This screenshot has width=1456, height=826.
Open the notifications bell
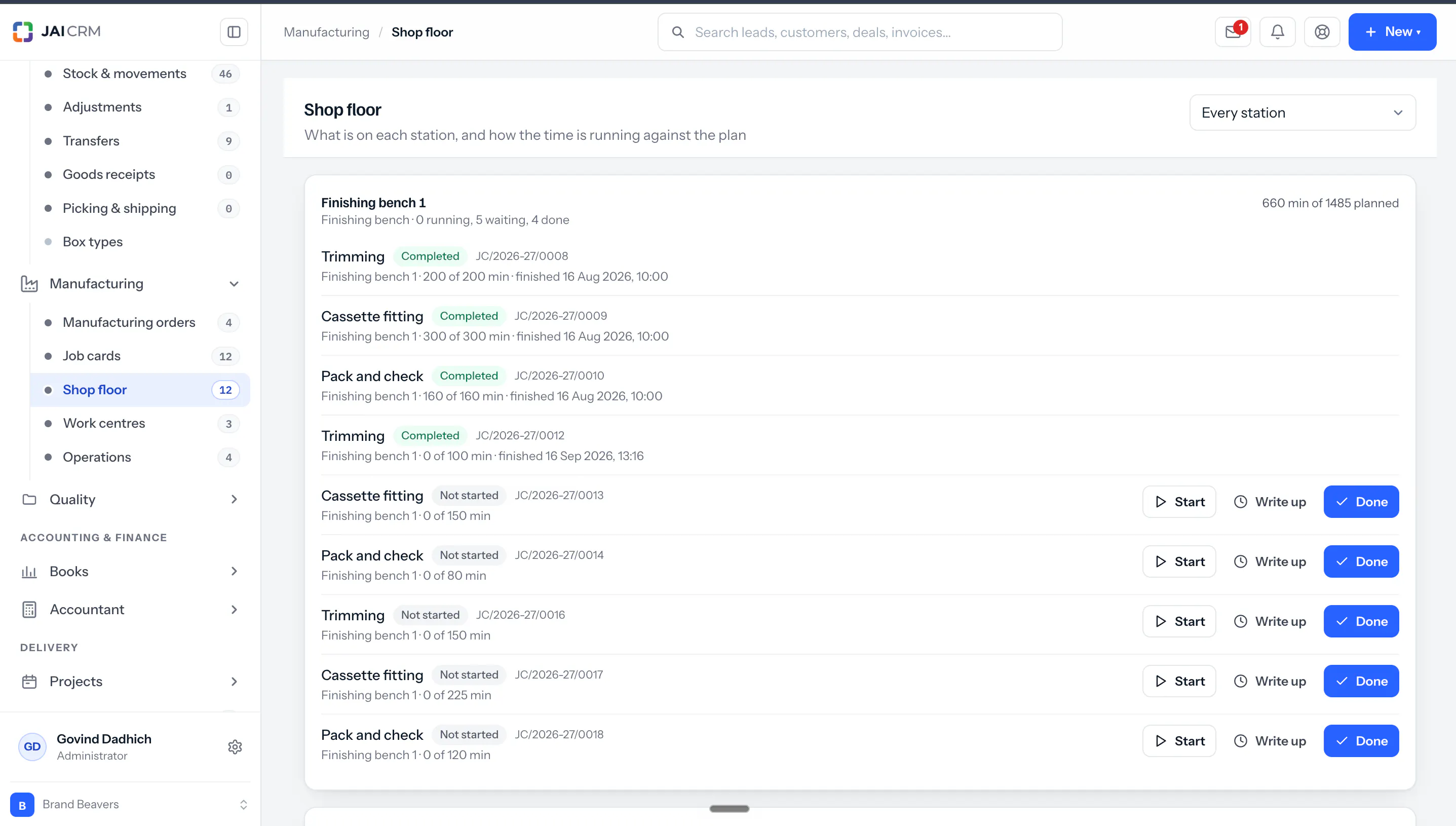point(1277,32)
